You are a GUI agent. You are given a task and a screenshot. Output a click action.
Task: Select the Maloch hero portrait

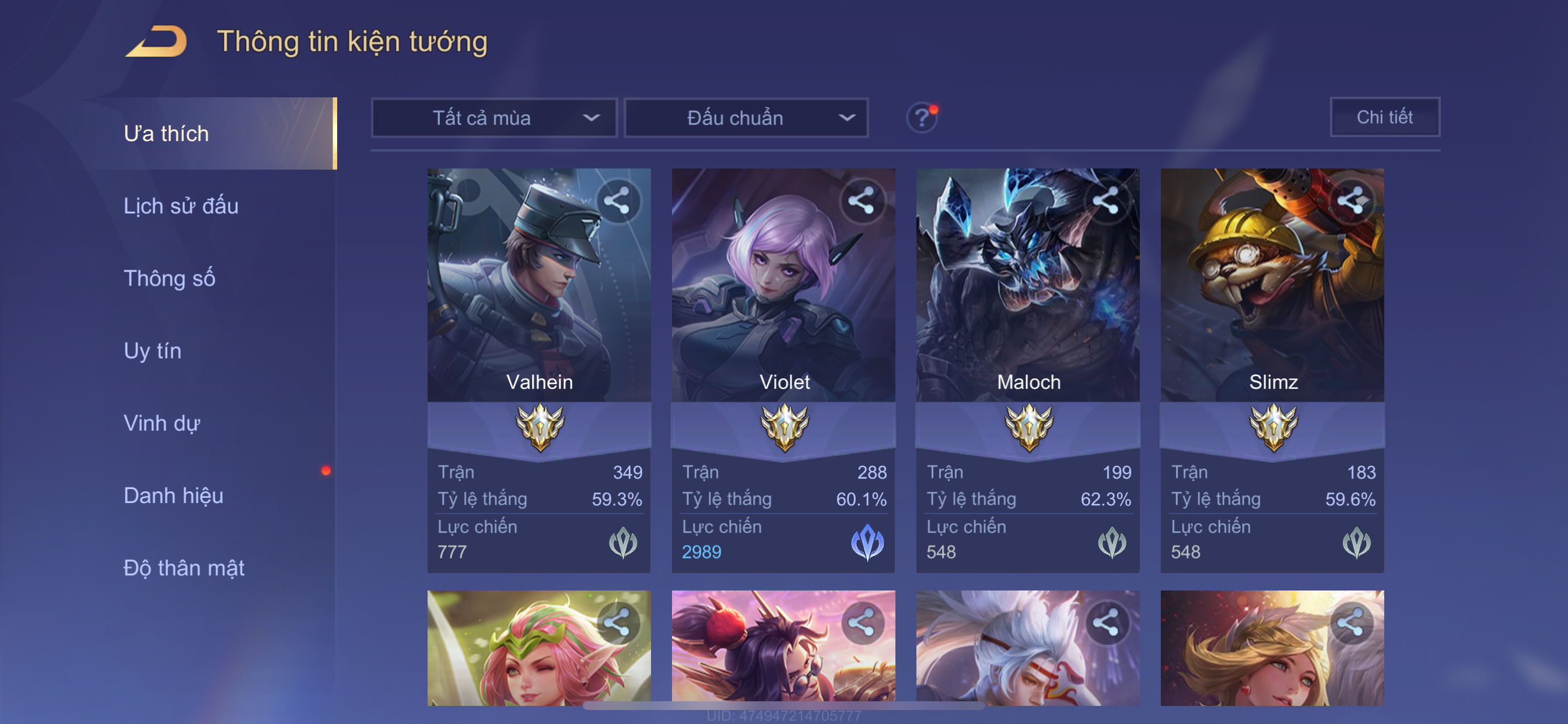1028,284
